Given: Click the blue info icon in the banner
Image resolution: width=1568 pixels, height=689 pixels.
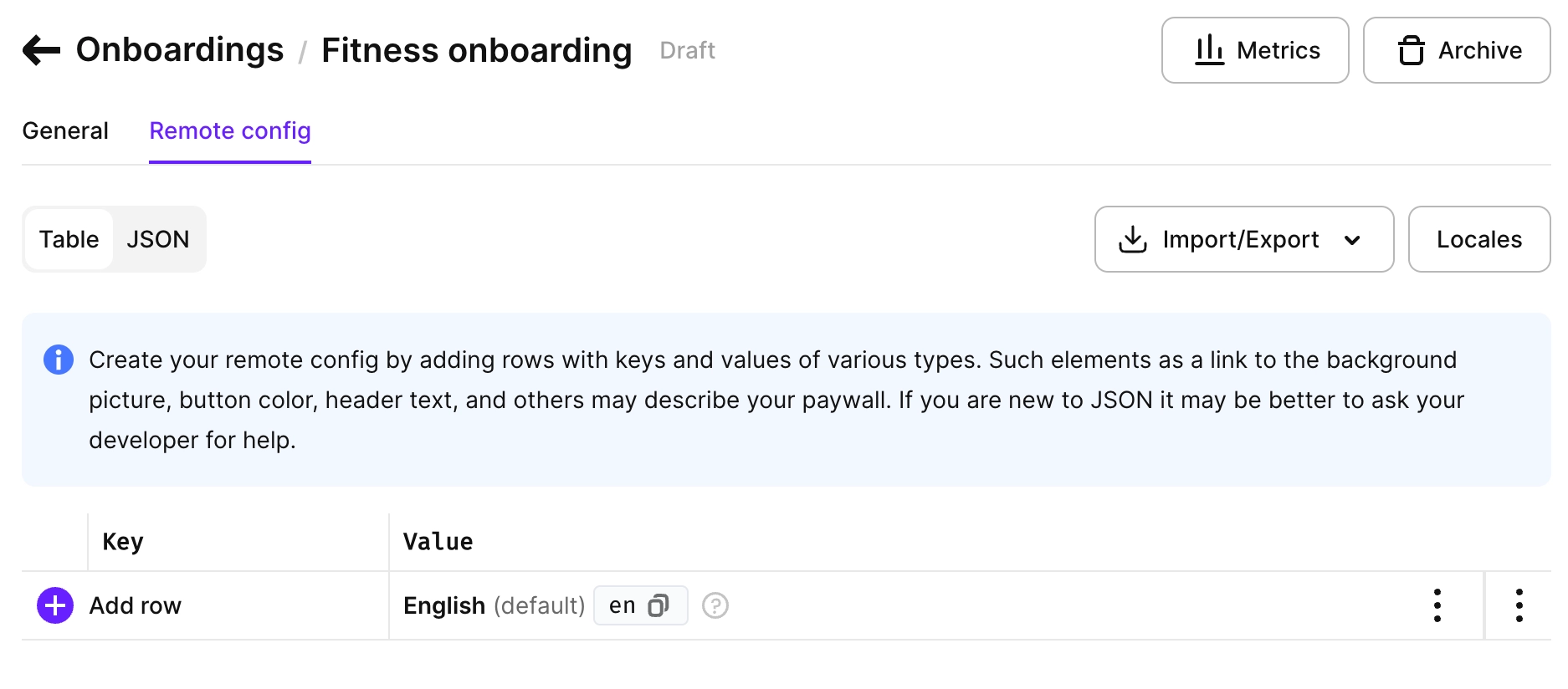Looking at the screenshot, I should [59, 360].
